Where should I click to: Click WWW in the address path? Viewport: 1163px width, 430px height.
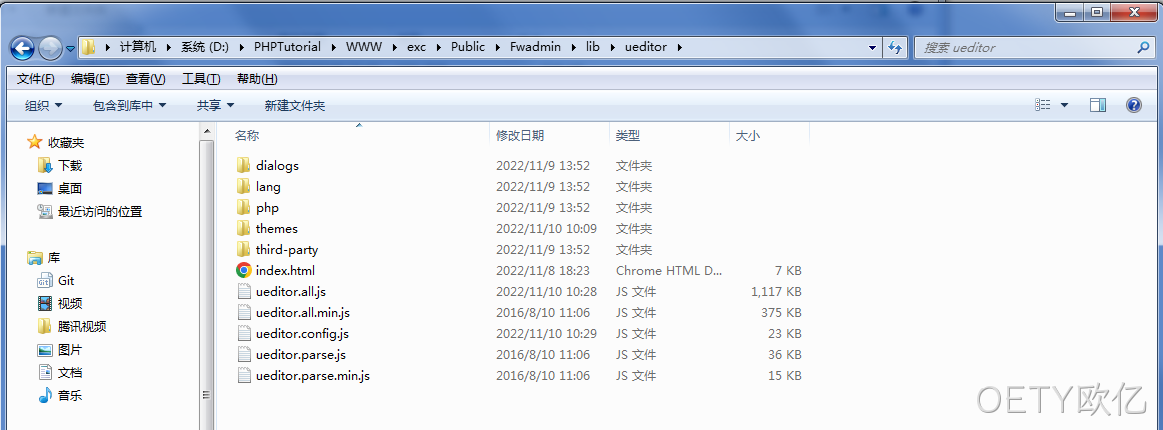[363, 47]
